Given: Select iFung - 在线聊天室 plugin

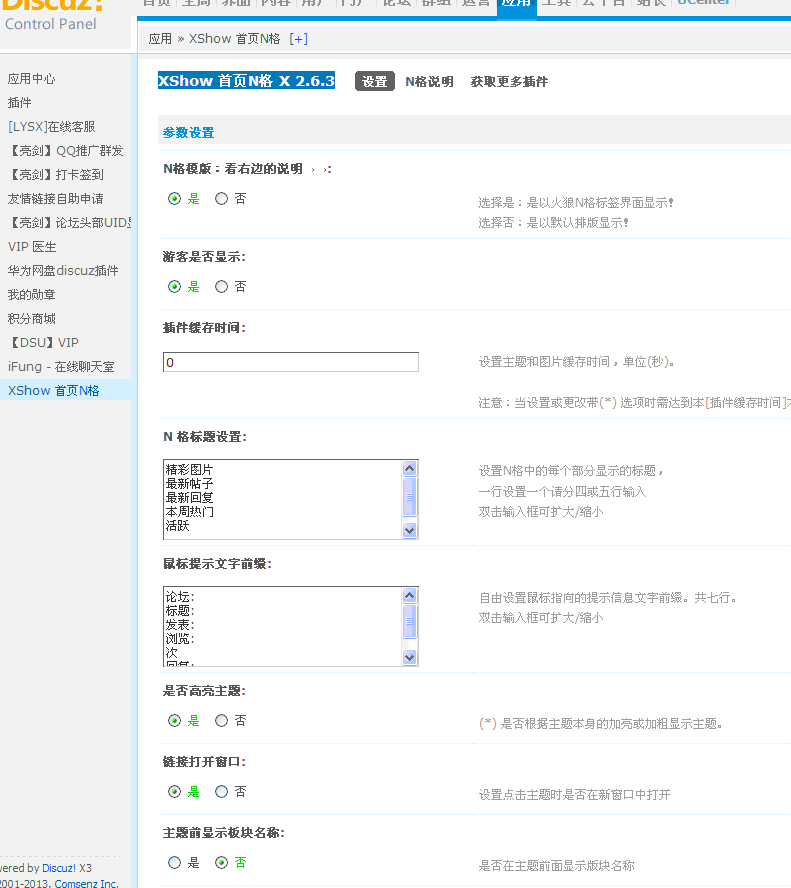Looking at the screenshot, I should click(x=64, y=366).
